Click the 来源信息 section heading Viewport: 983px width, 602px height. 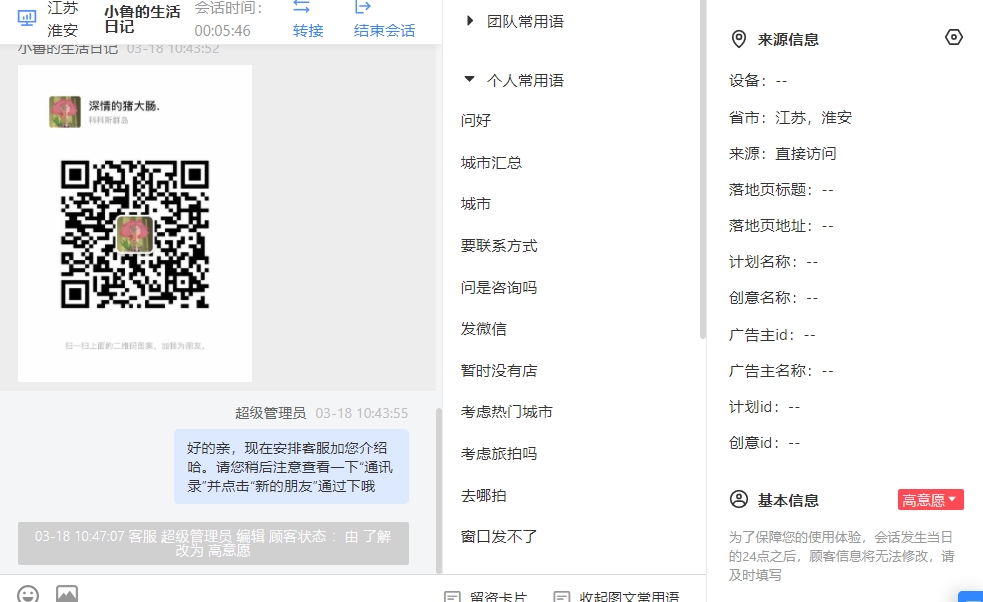(788, 40)
